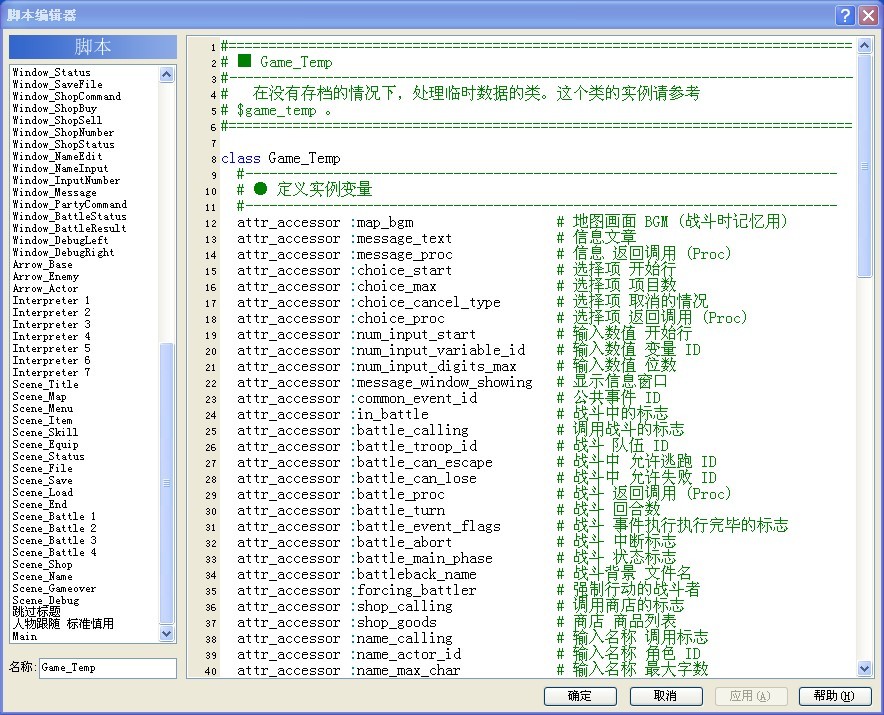Click the 帮助(H) help button

pos(835,696)
